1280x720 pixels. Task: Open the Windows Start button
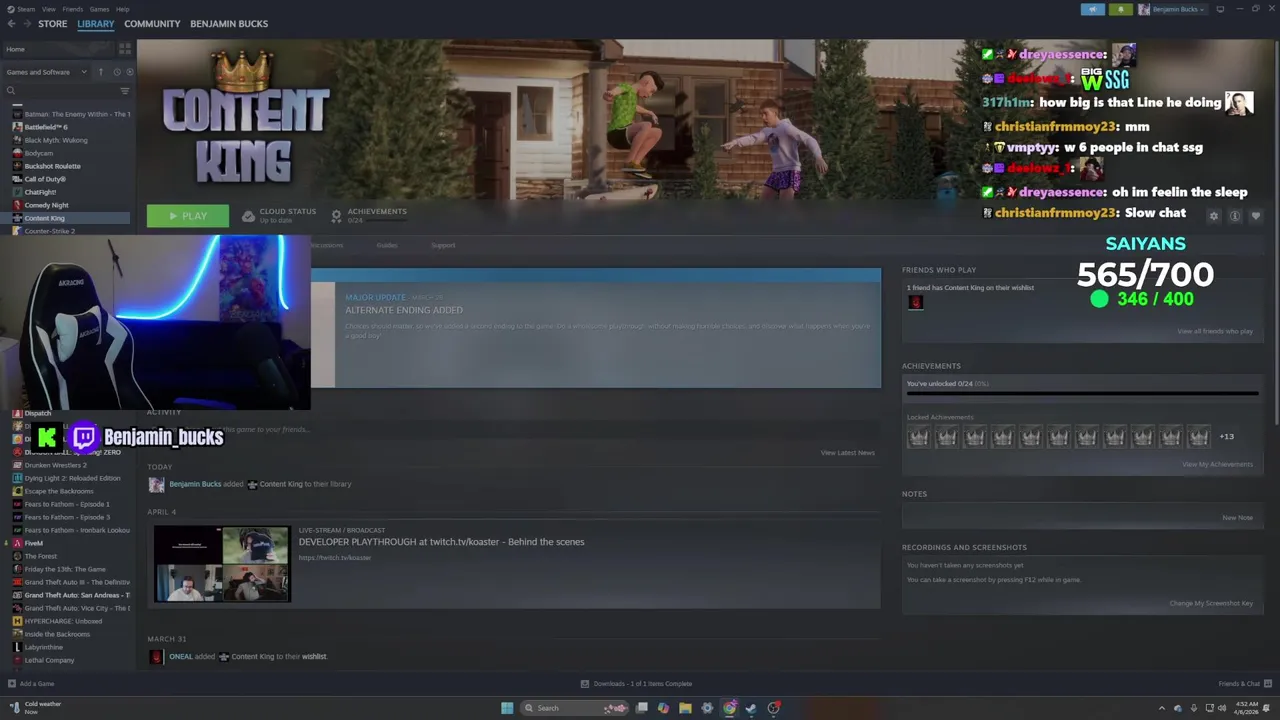tap(507, 708)
